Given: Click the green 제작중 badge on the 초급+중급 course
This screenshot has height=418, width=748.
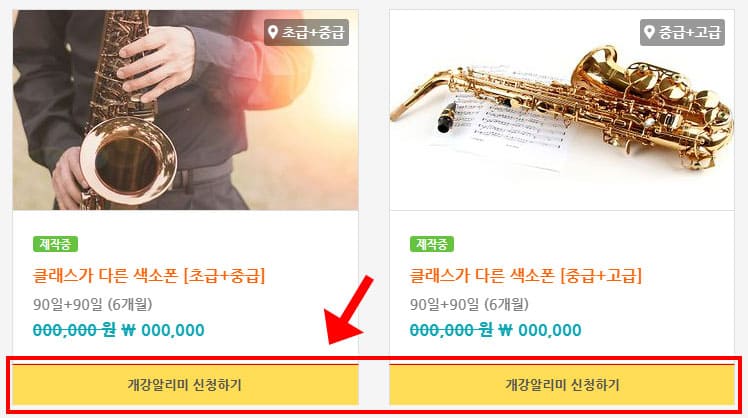Looking at the screenshot, I should click(x=55, y=244).
